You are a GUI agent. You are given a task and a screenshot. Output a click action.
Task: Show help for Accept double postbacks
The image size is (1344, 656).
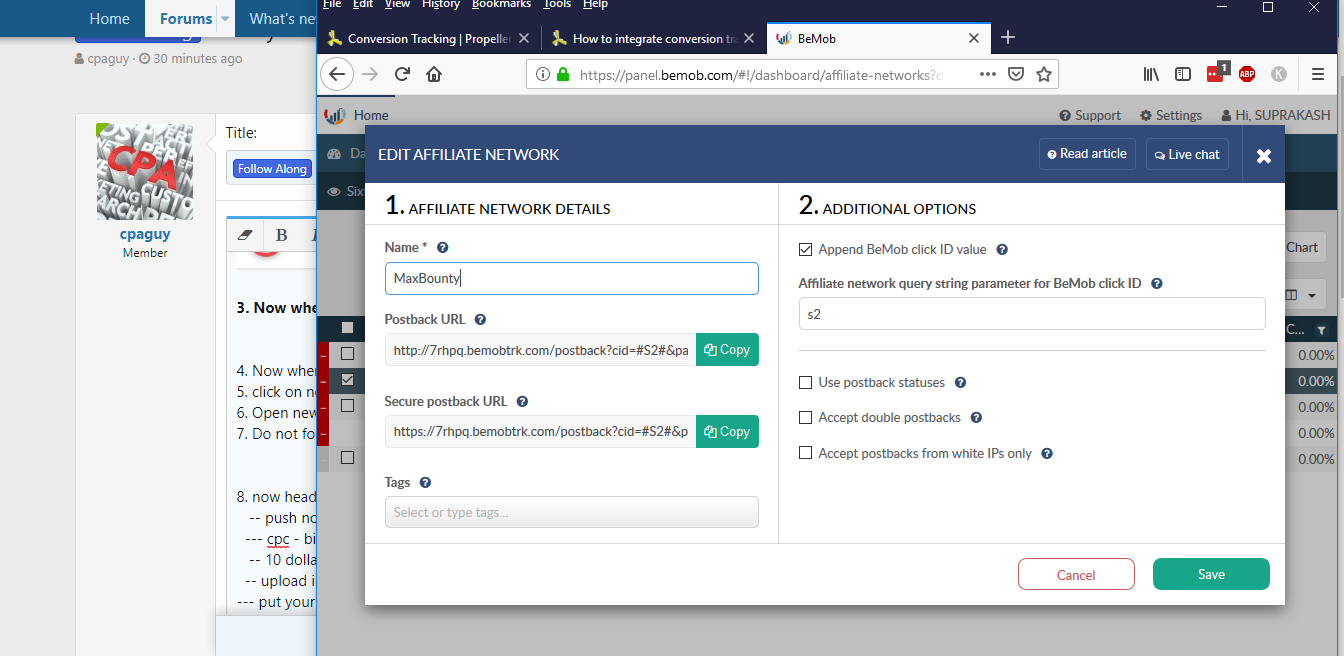point(977,418)
